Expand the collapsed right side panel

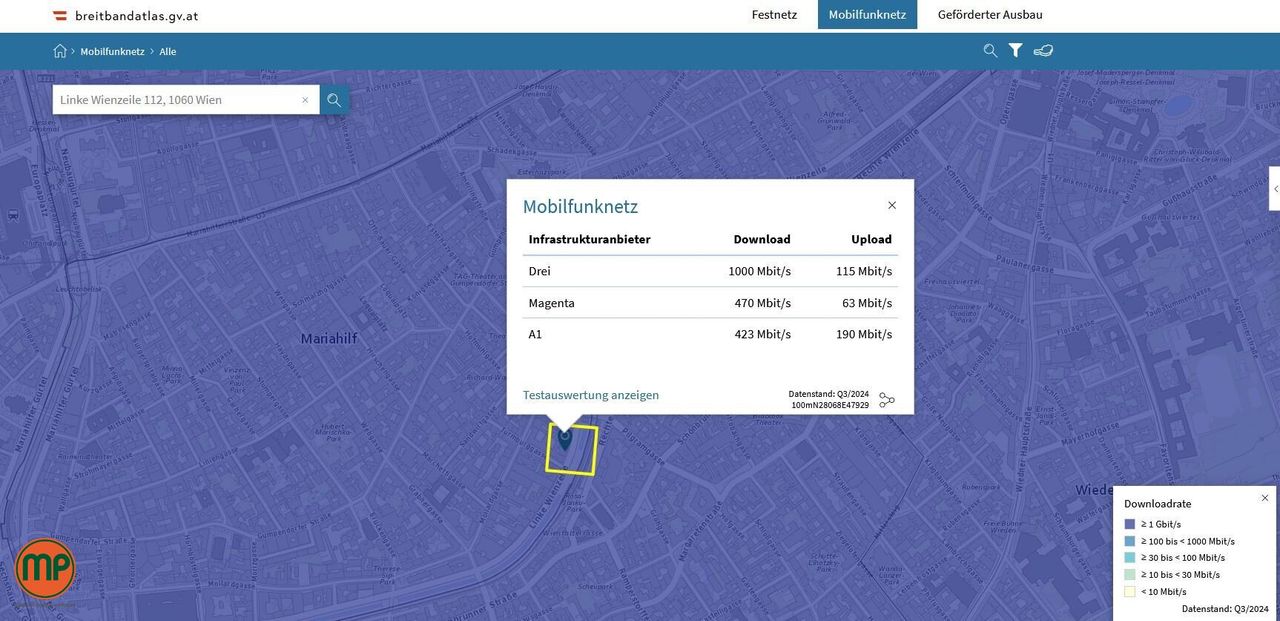(x=1275, y=188)
